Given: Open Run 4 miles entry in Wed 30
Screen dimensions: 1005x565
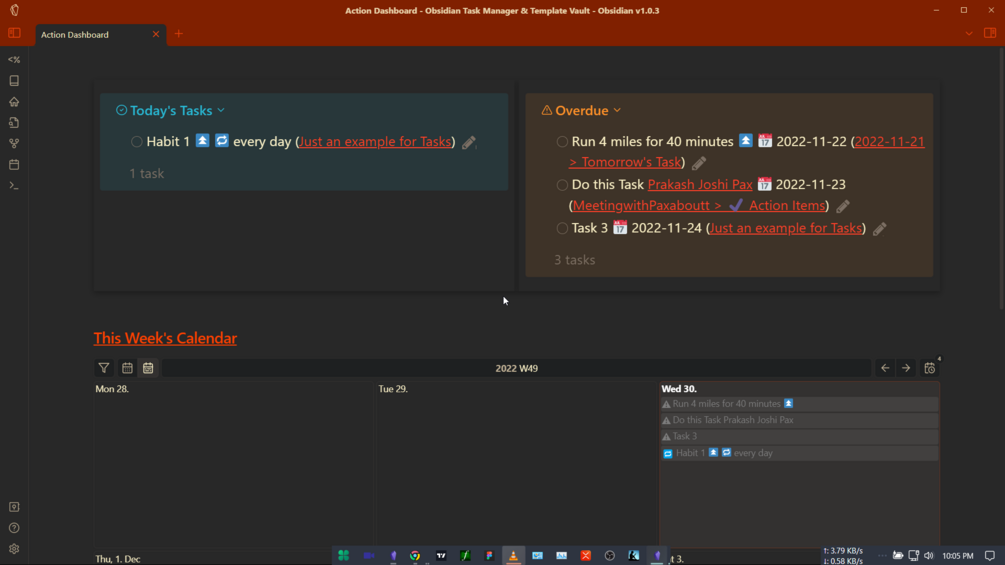Looking at the screenshot, I should [x=799, y=404].
